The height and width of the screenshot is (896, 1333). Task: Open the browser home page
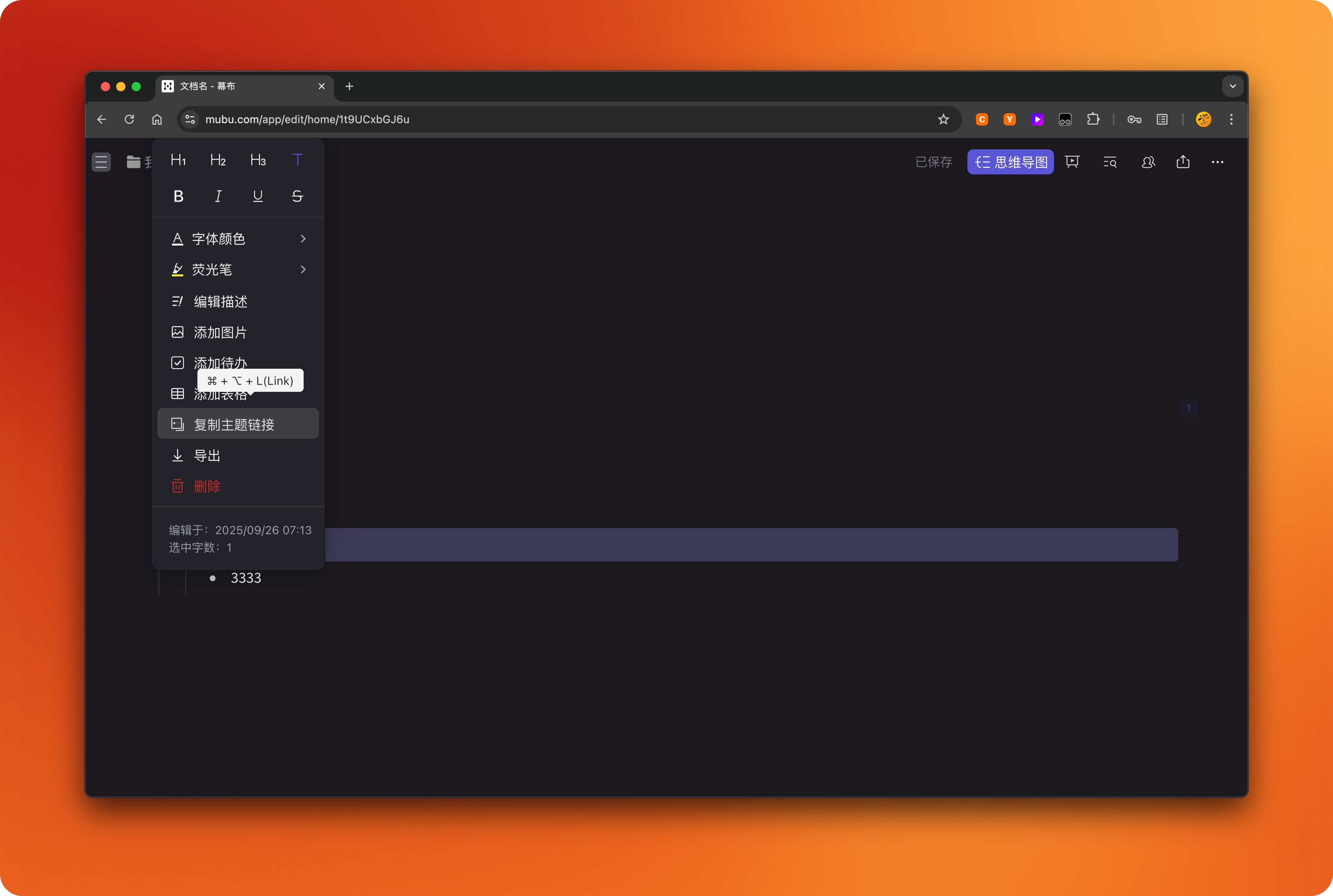157,119
